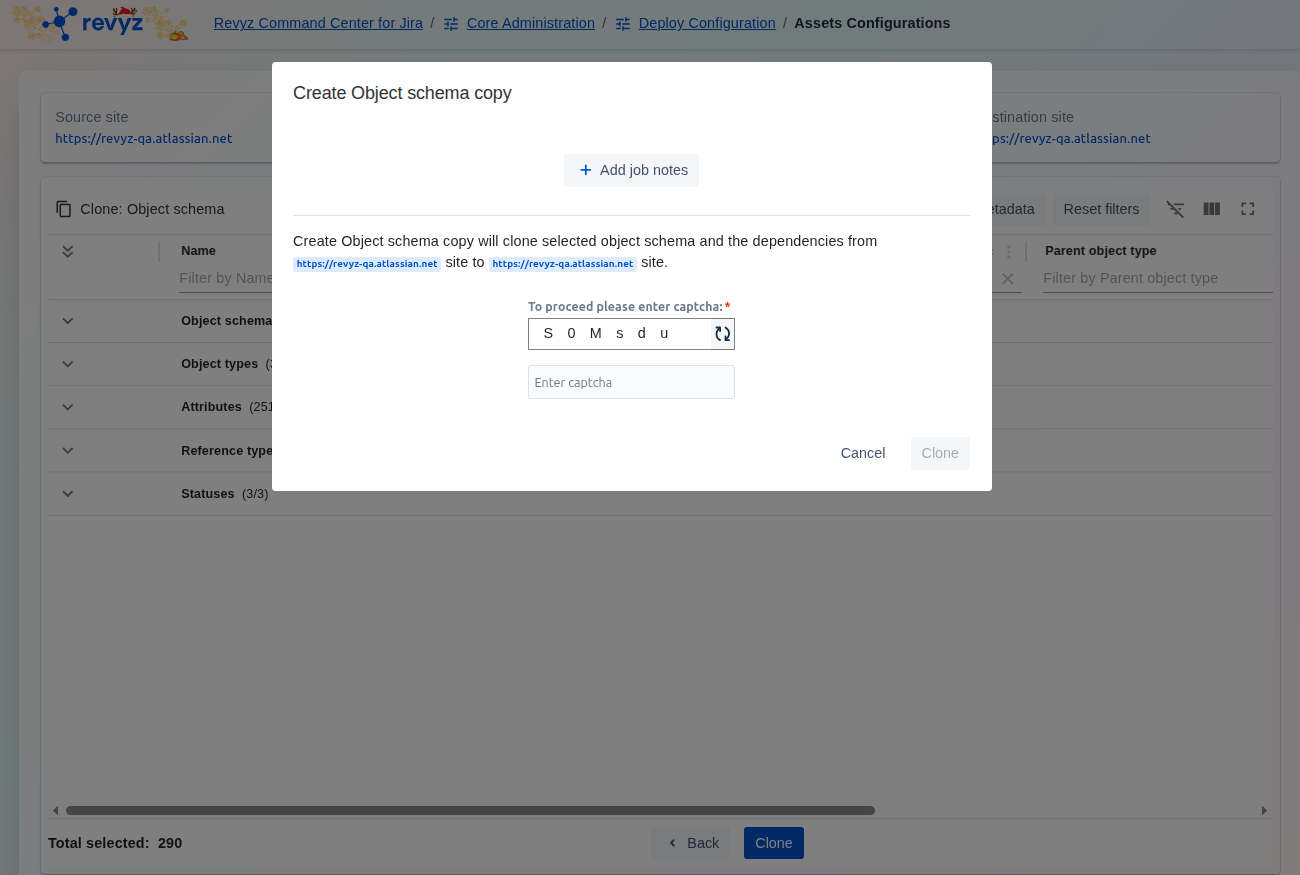Click the clear filters icon
Screen dimensions: 1300x875
pos(1175,209)
